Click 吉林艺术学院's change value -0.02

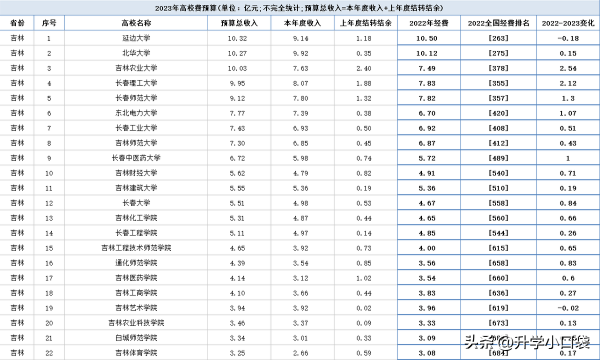coord(568,308)
